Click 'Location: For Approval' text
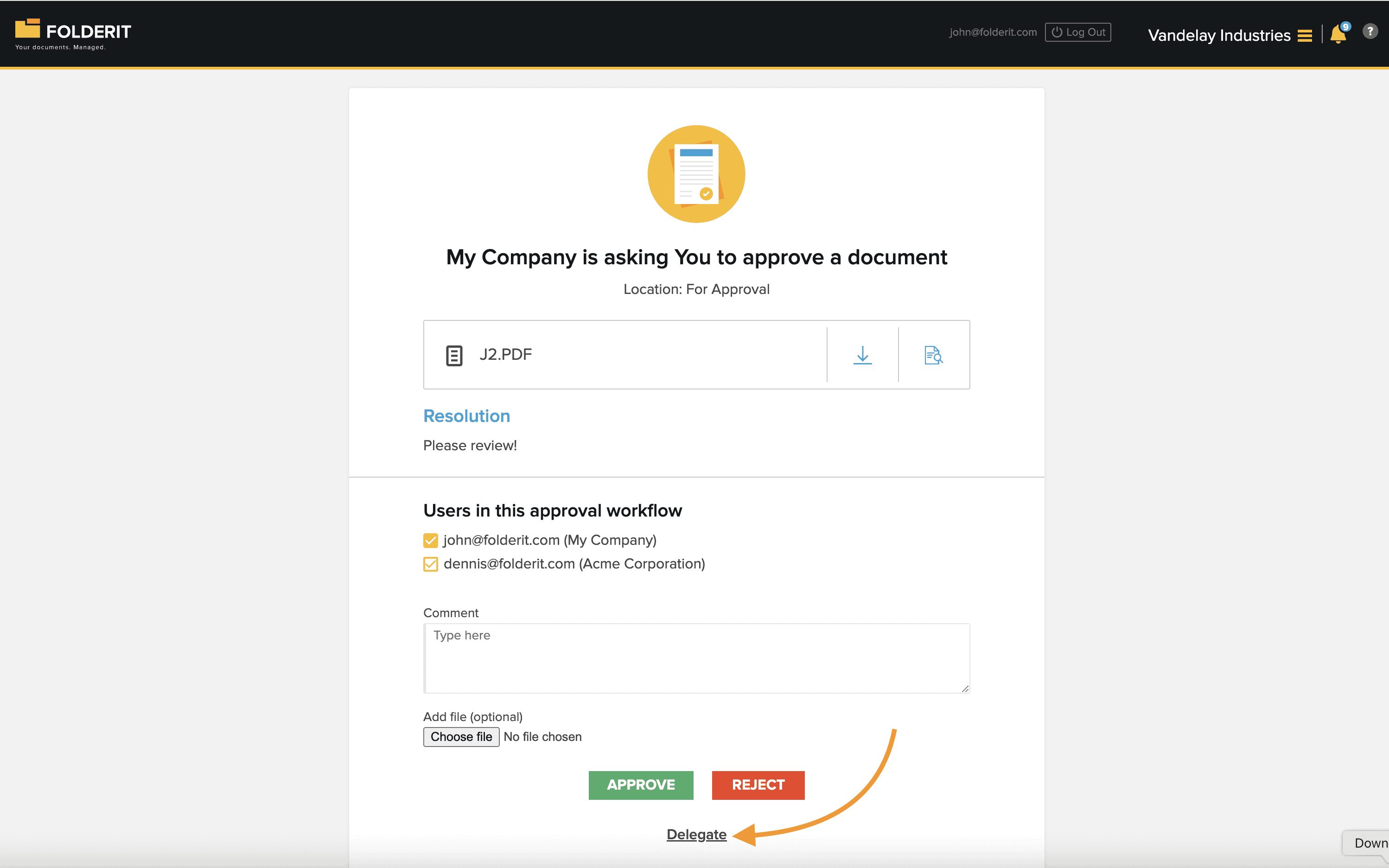 click(x=696, y=289)
